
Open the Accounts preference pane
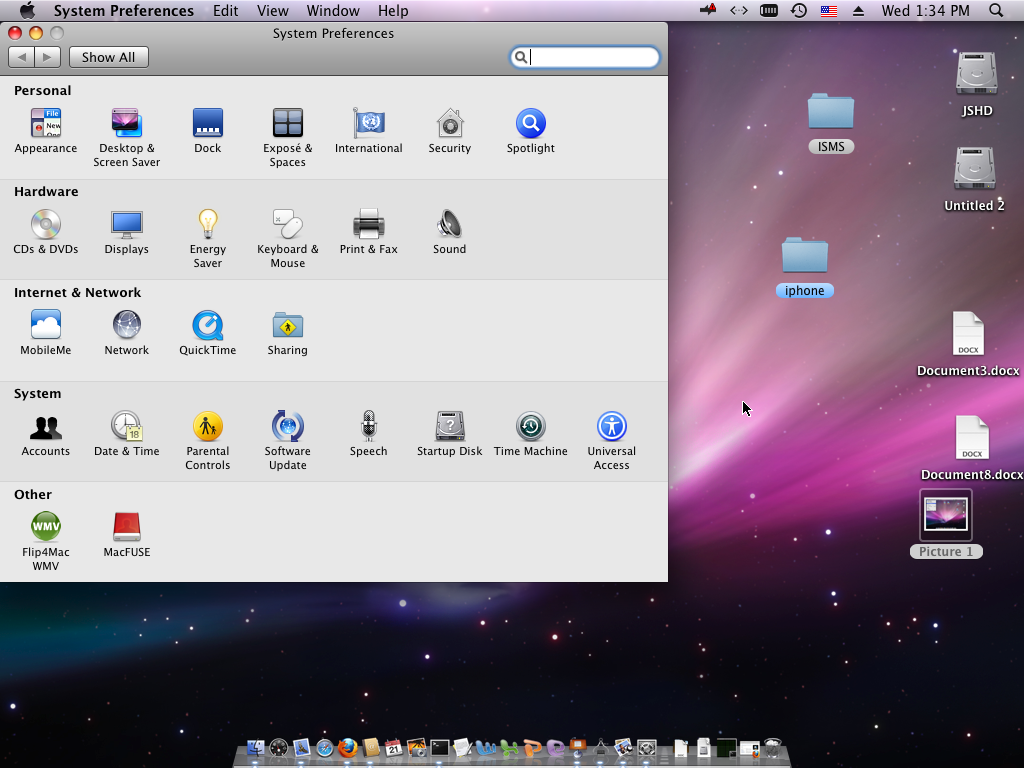[46, 434]
